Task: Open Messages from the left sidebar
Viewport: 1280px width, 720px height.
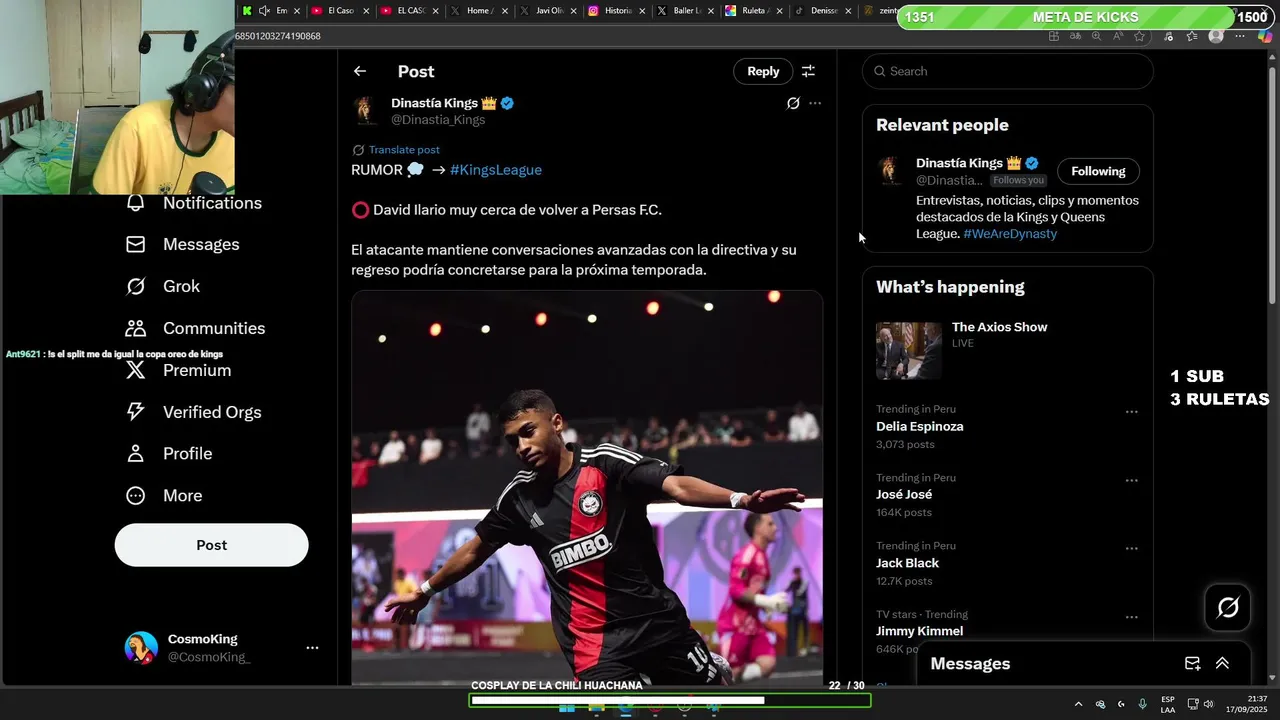Action: point(183,244)
